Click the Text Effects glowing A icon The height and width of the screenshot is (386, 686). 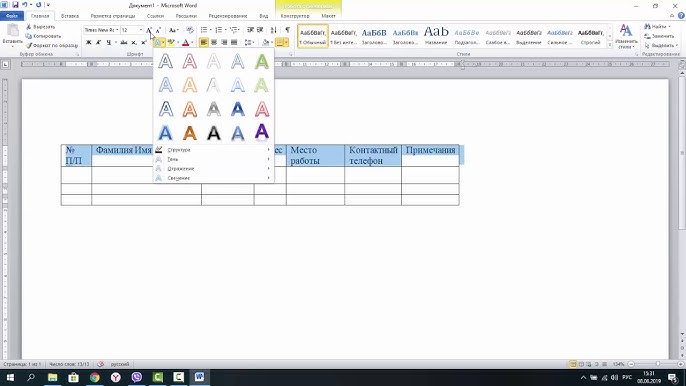[x=158, y=42]
